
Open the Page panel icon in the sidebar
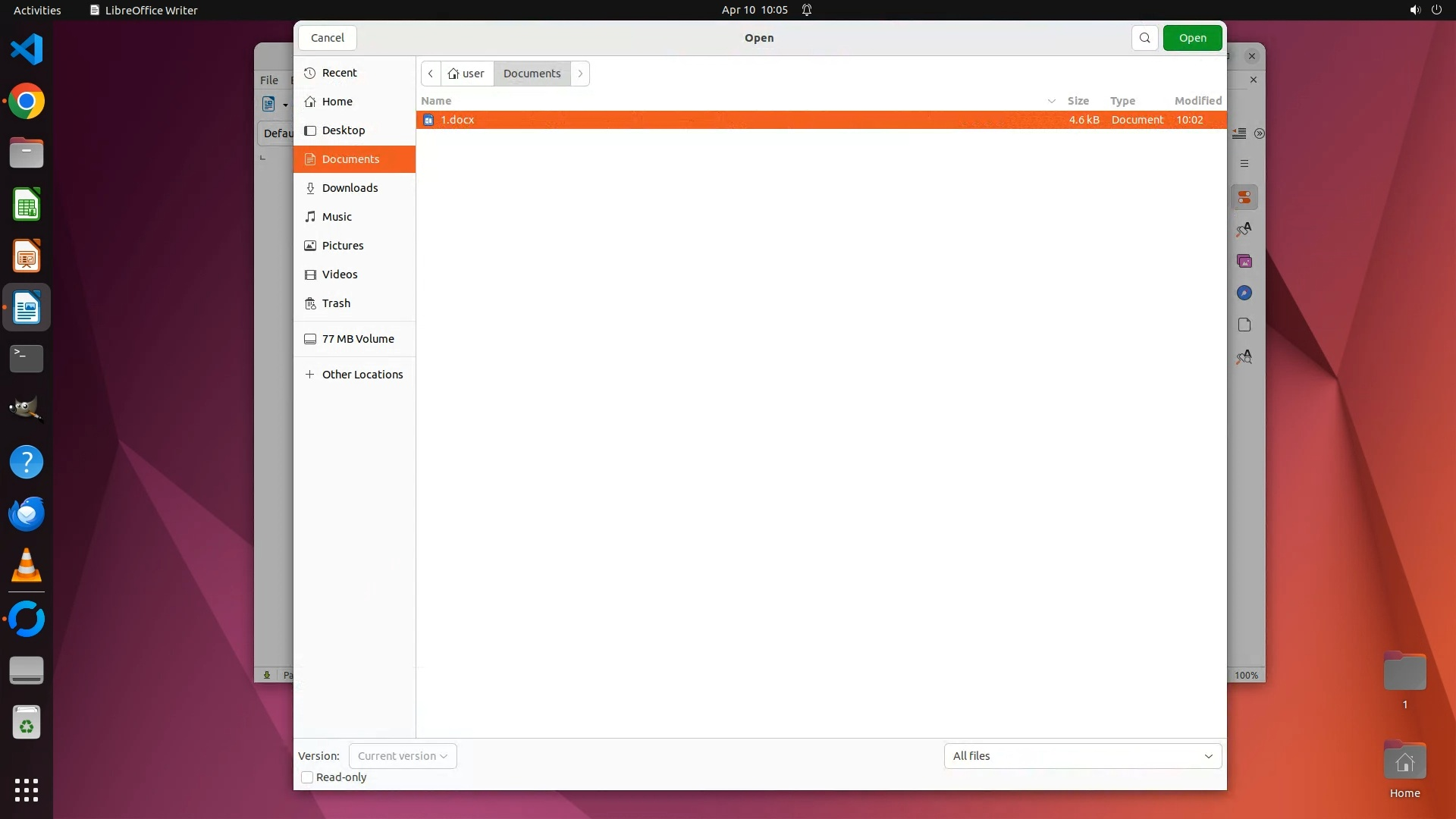coord(1244,325)
